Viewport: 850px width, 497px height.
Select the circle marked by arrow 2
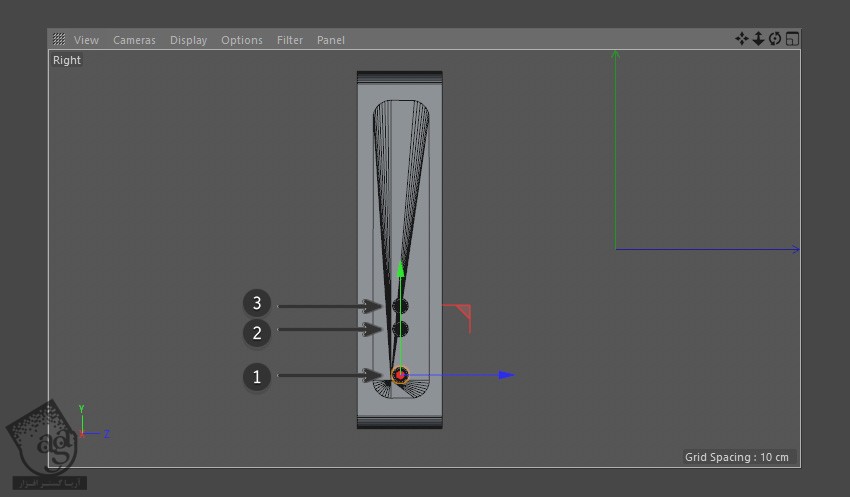pyautogui.click(x=400, y=329)
